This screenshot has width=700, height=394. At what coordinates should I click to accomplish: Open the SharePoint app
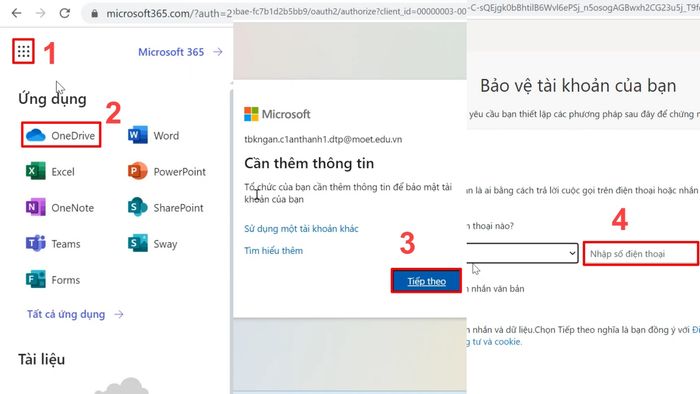(166, 207)
